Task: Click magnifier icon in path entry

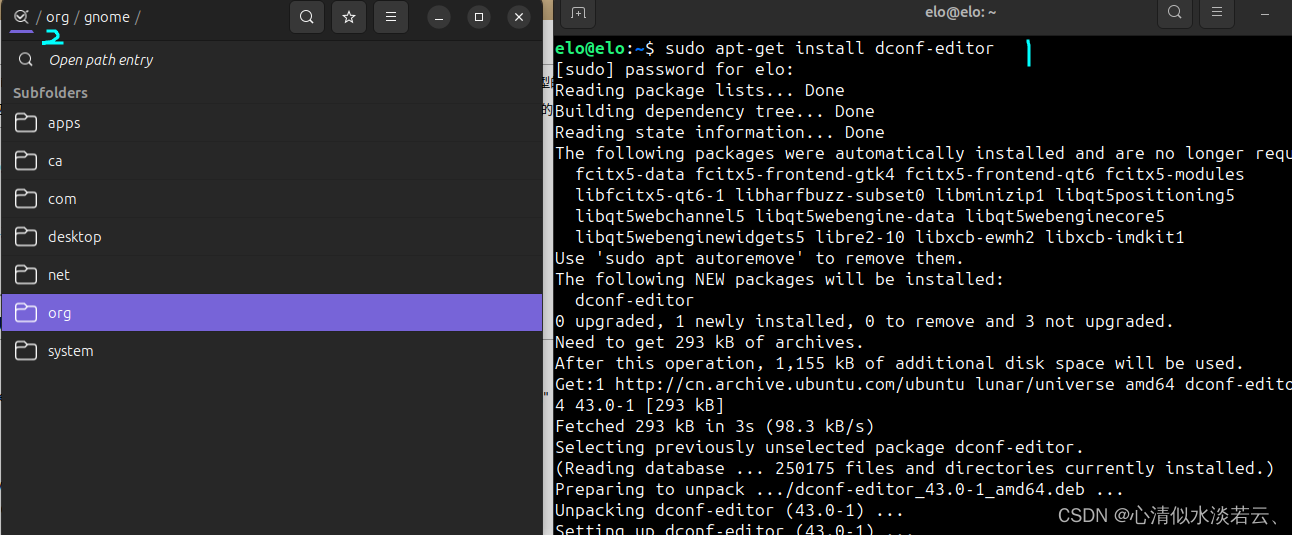Action: pyautogui.click(x=26, y=60)
